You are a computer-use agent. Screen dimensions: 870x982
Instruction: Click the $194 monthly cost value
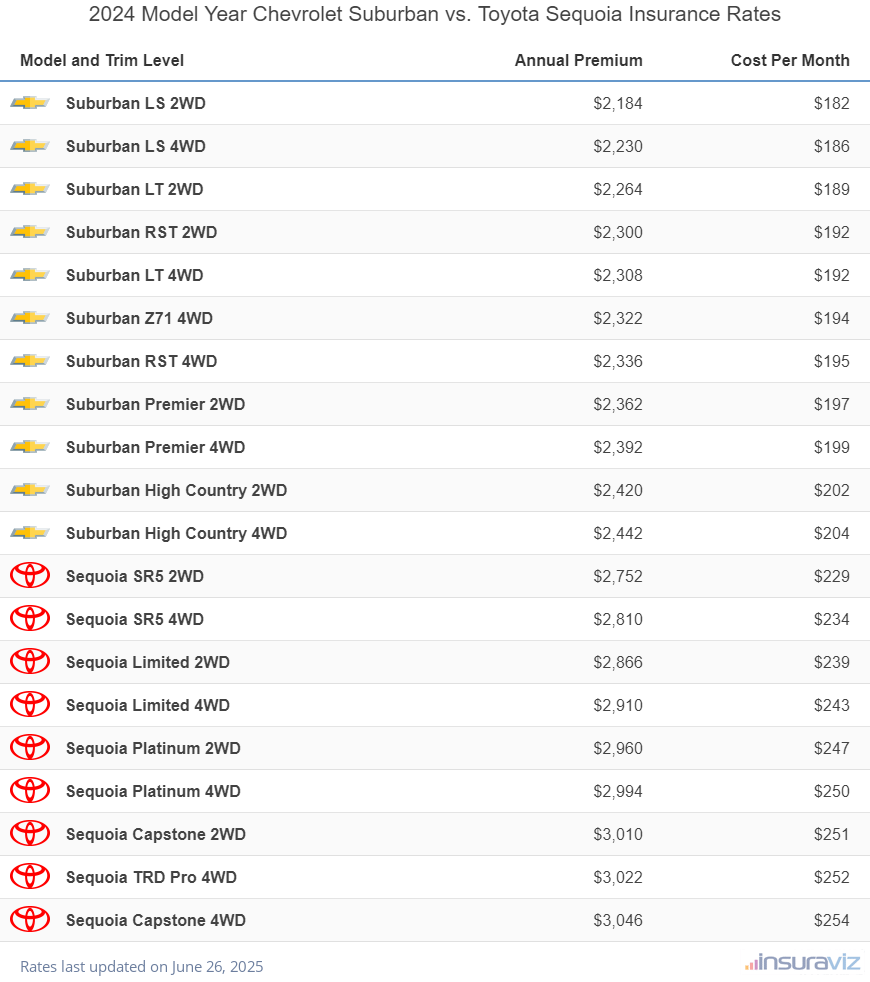pyautogui.click(x=832, y=318)
